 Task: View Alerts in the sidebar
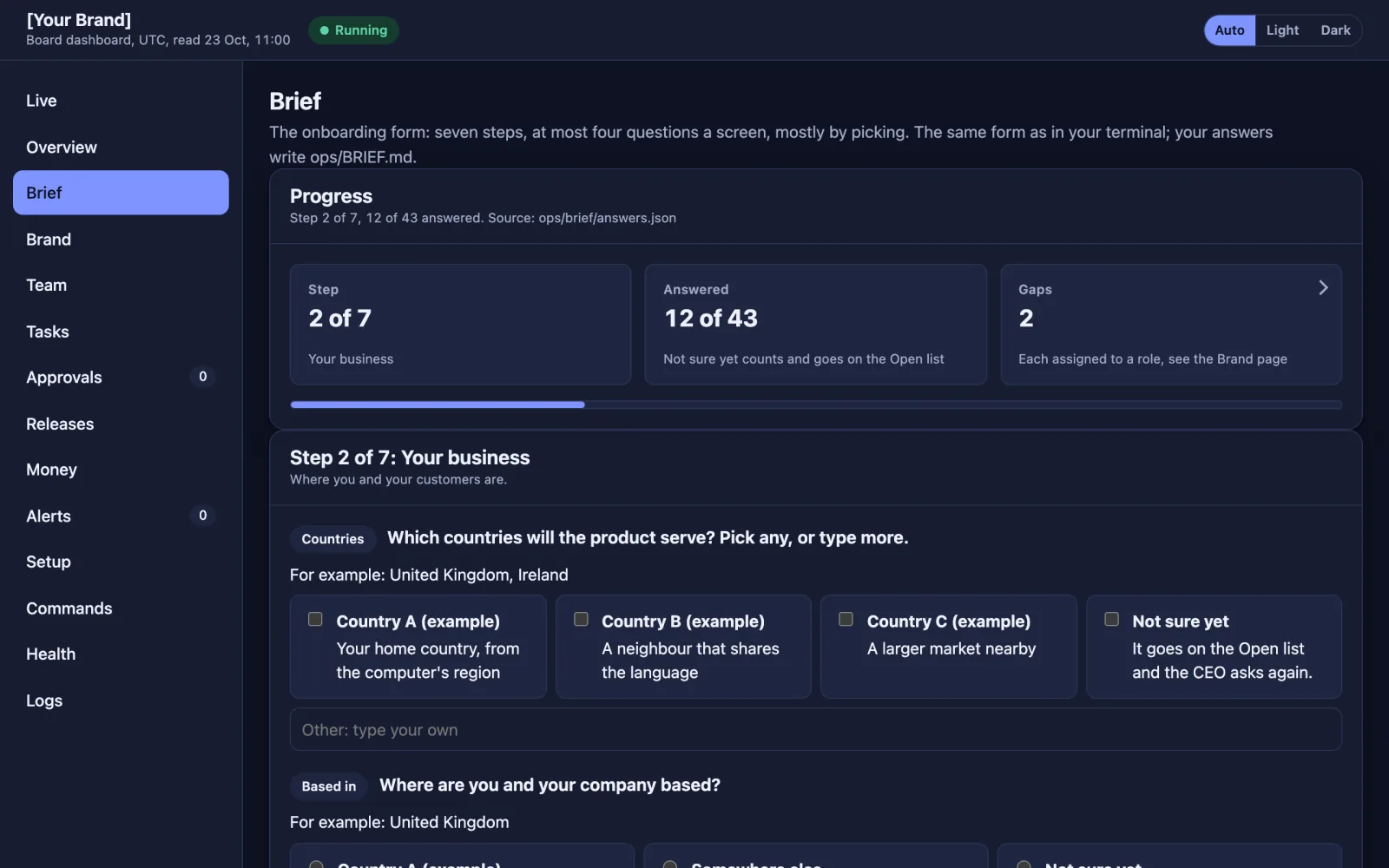coord(121,516)
